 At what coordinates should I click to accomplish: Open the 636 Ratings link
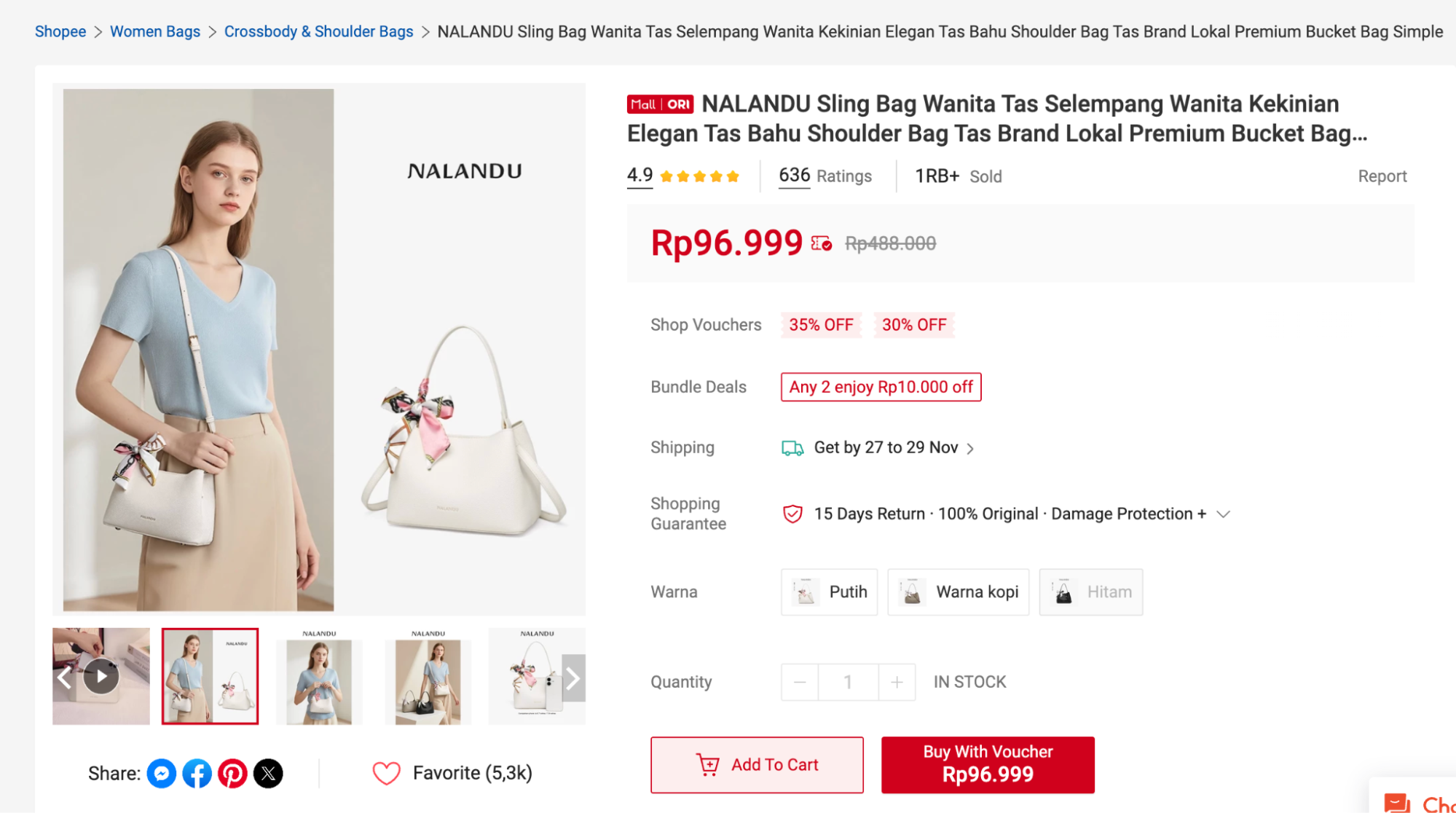coord(825,176)
